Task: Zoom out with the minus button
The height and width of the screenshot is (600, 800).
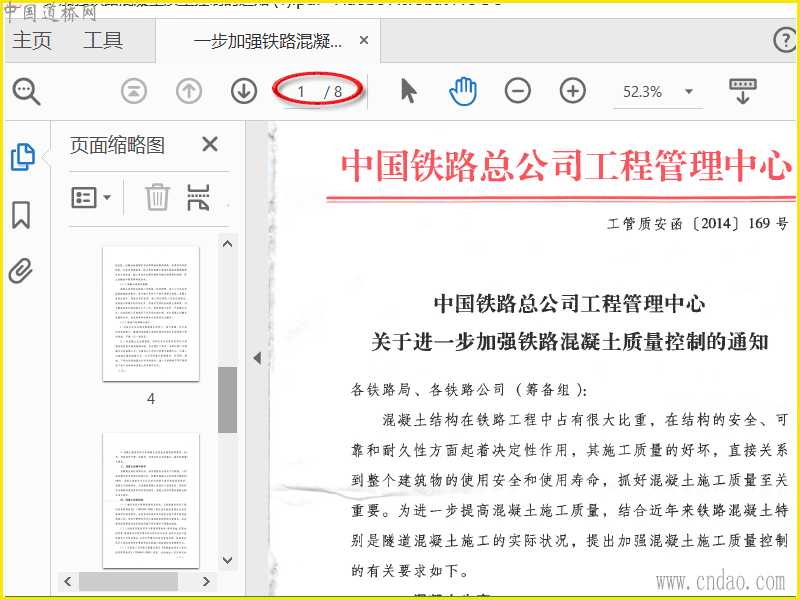Action: 517,91
